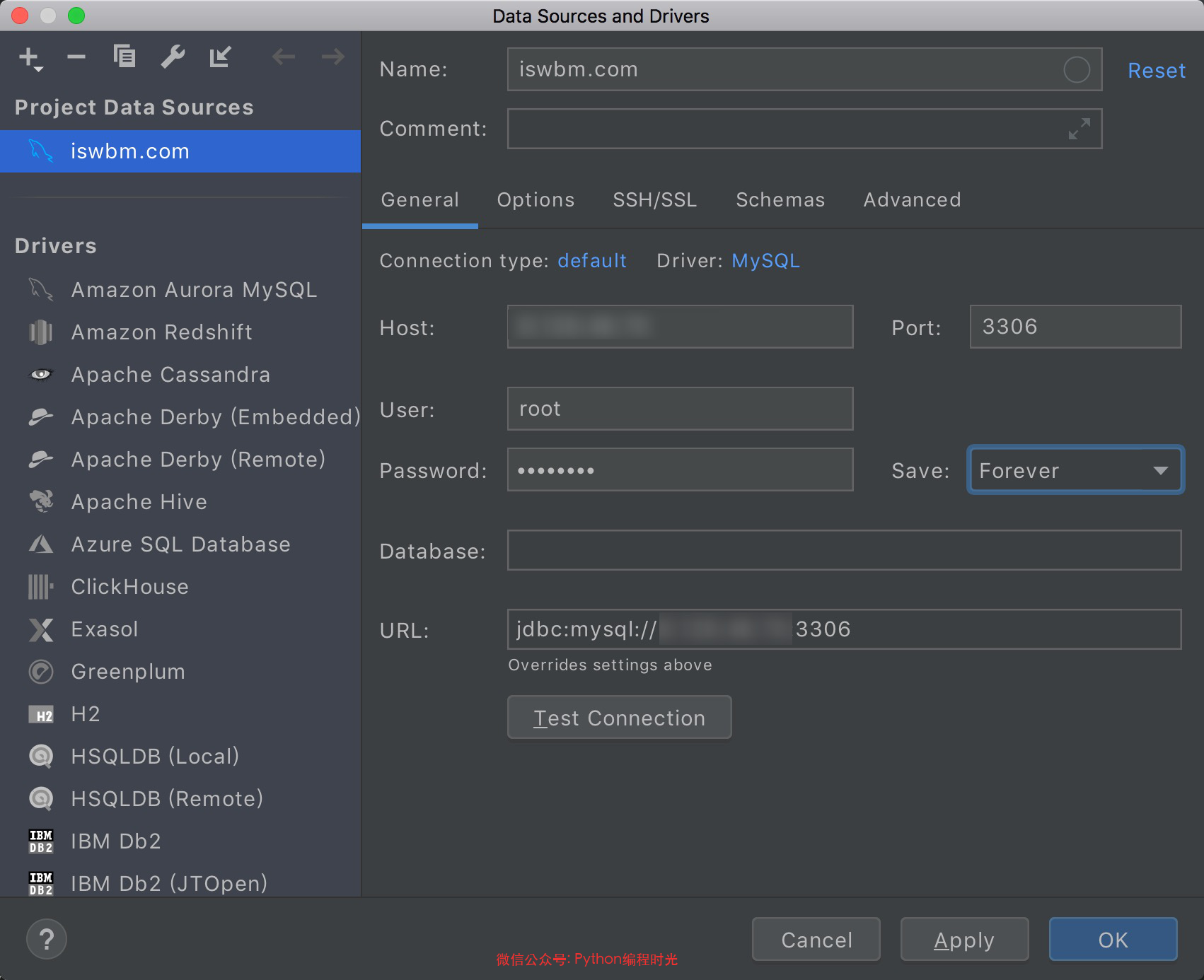Click the add data source plus icon
The height and width of the screenshot is (980, 1204).
pos(30,57)
